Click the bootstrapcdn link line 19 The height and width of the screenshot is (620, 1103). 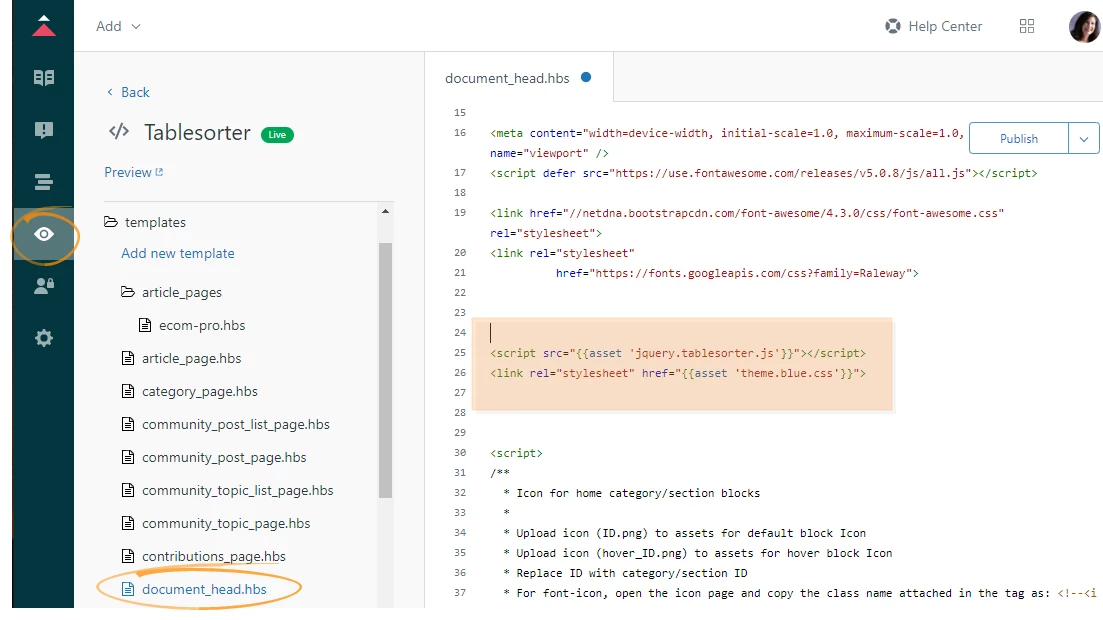point(747,222)
